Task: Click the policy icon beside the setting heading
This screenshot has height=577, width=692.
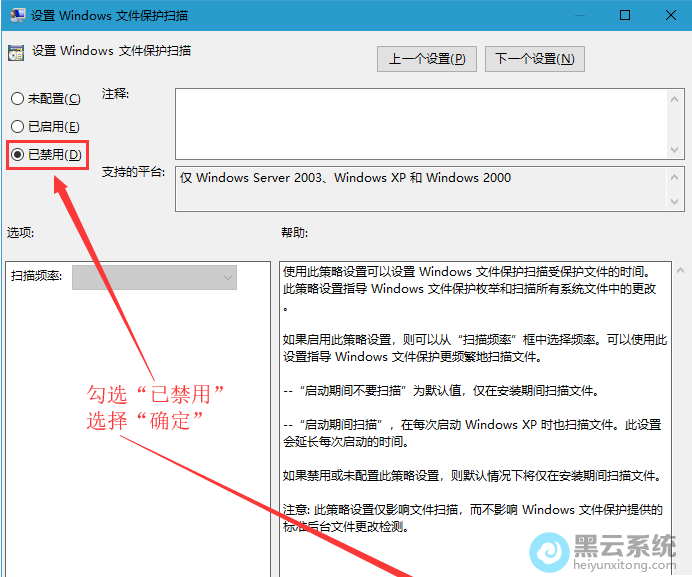Action: tap(15, 51)
